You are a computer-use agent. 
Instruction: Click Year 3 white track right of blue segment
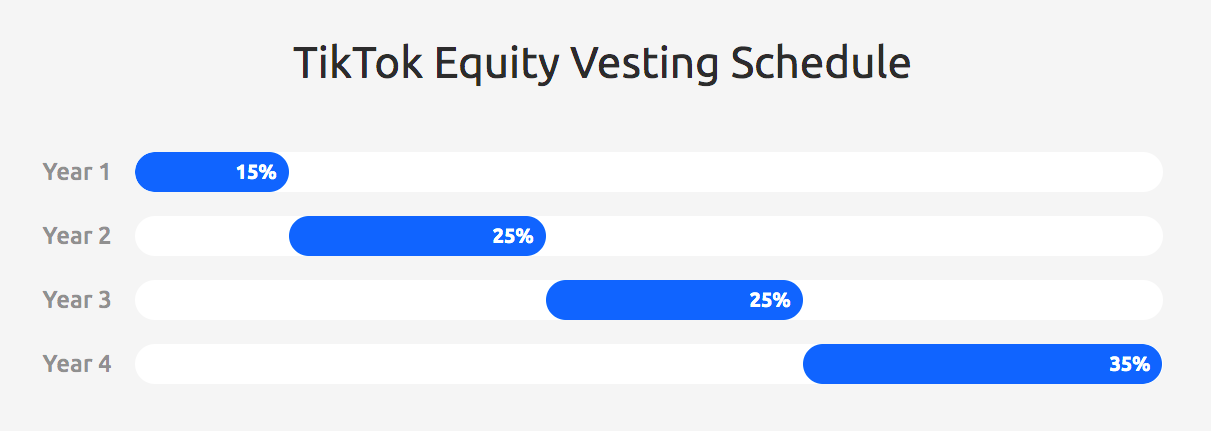[x=982, y=300]
